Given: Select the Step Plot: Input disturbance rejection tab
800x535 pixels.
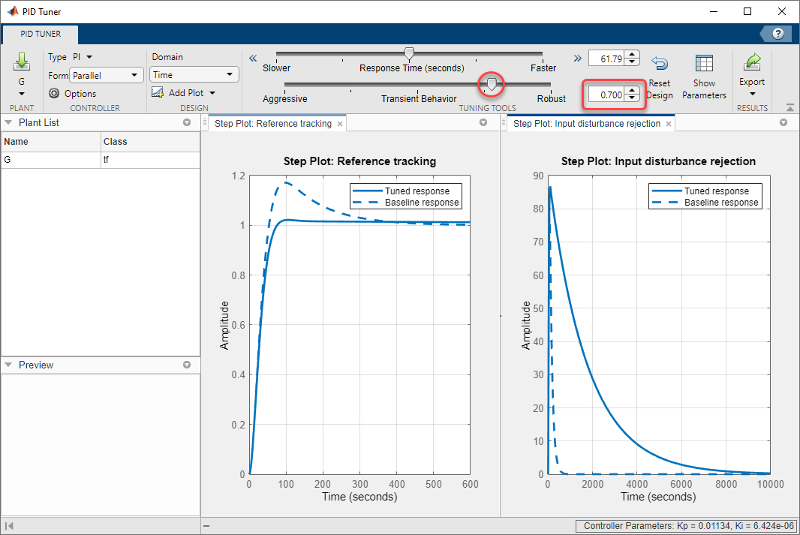Looking at the screenshot, I should point(587,123).
